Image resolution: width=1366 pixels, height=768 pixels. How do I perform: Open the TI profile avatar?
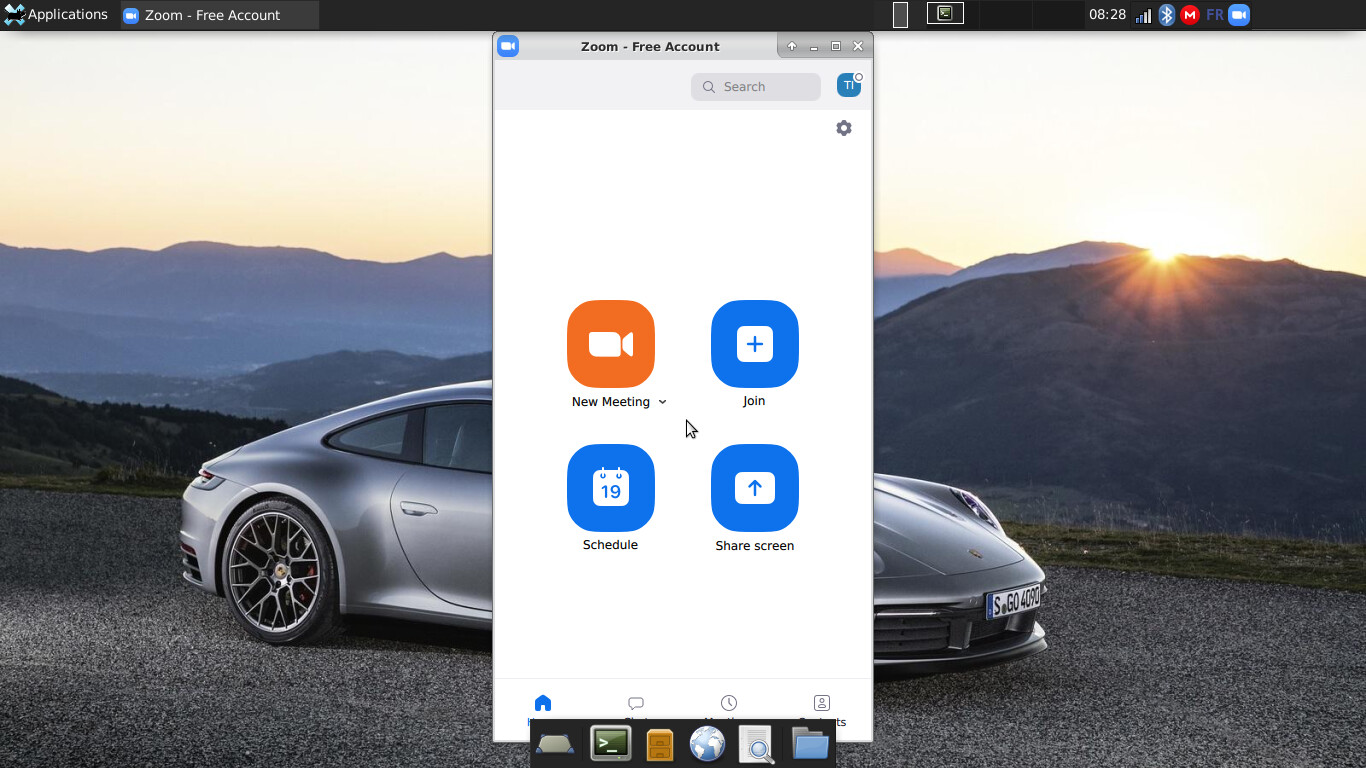coord(849,86)
